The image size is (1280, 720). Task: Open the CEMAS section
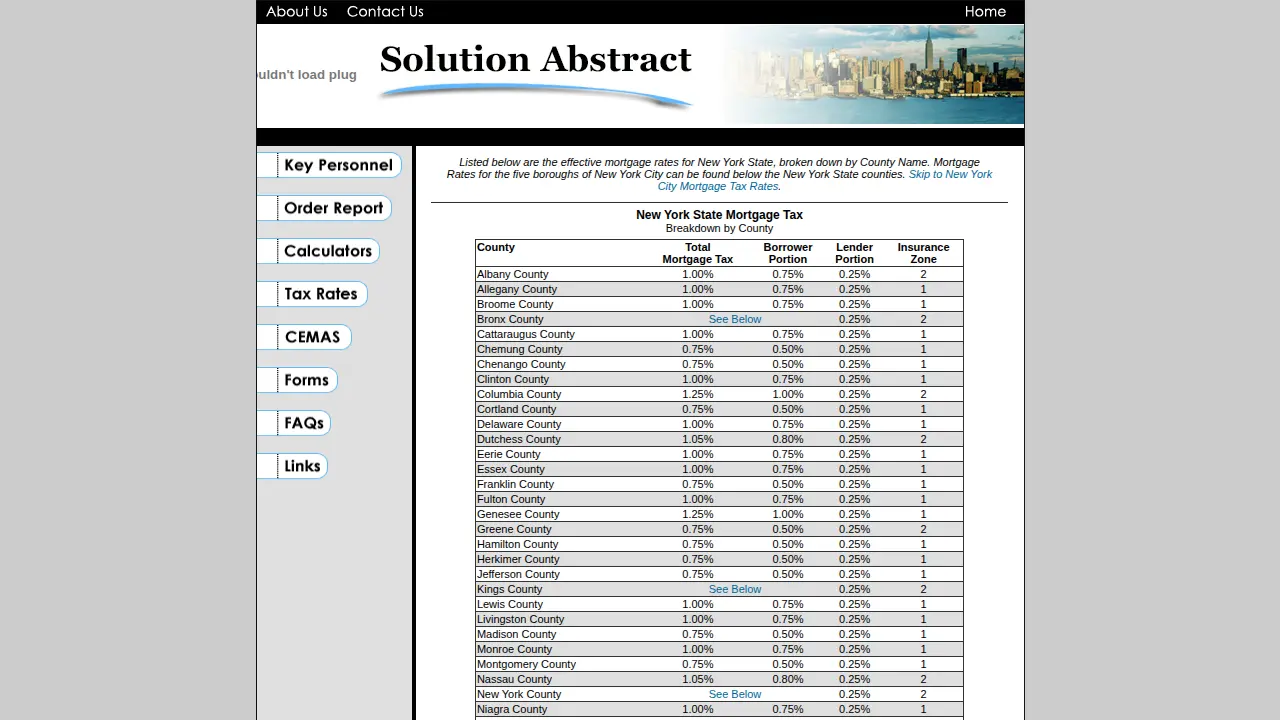(305, 337)
